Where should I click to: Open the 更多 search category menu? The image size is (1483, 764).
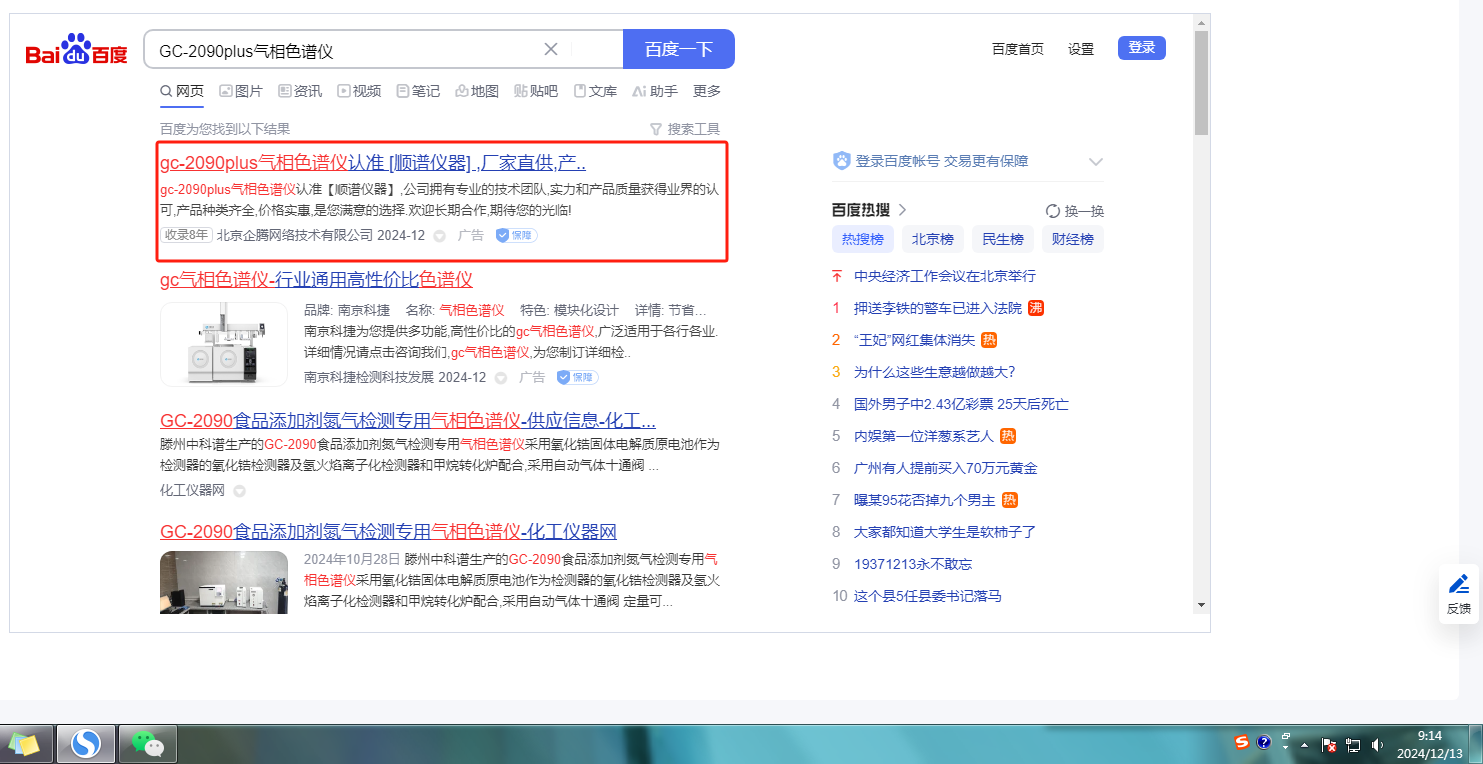(x=707, y=91)
